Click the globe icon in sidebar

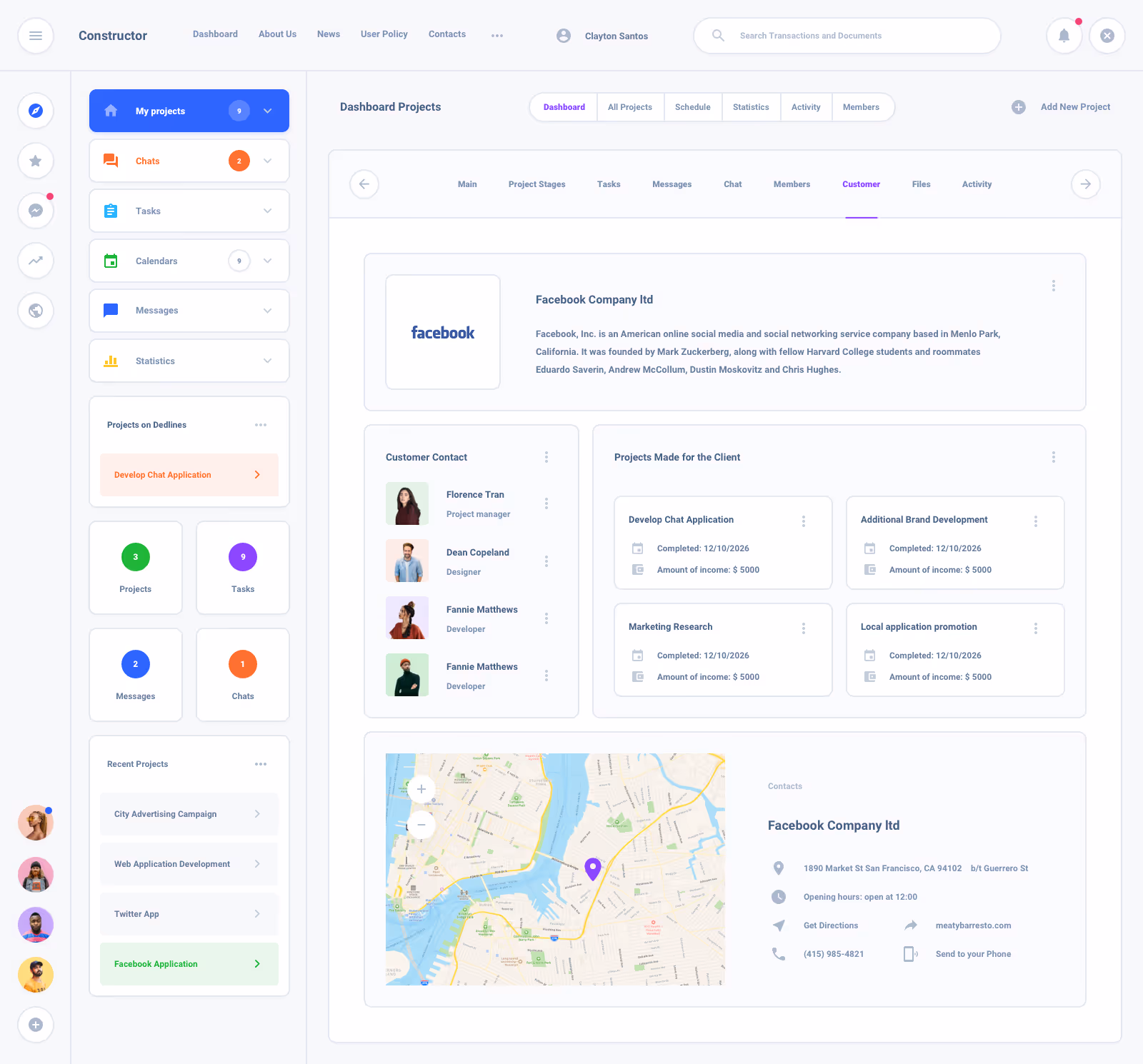click(36, 311)
